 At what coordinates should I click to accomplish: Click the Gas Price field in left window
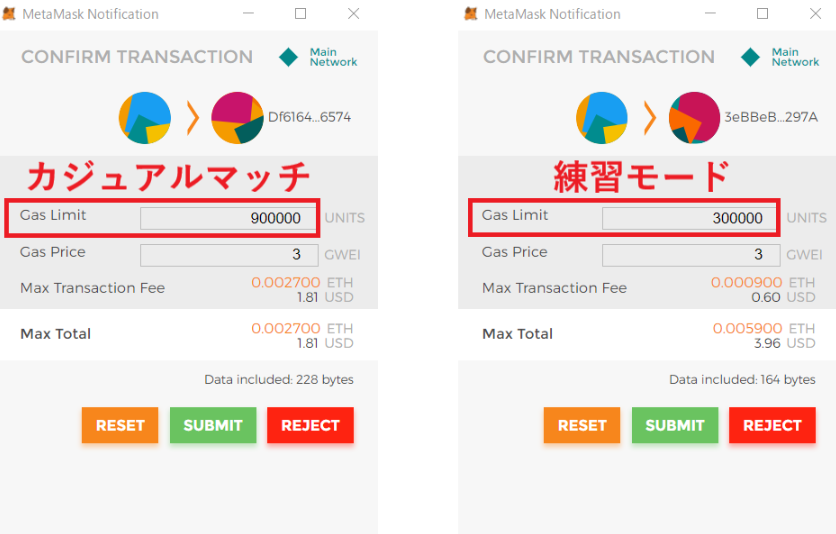point(229,255)
